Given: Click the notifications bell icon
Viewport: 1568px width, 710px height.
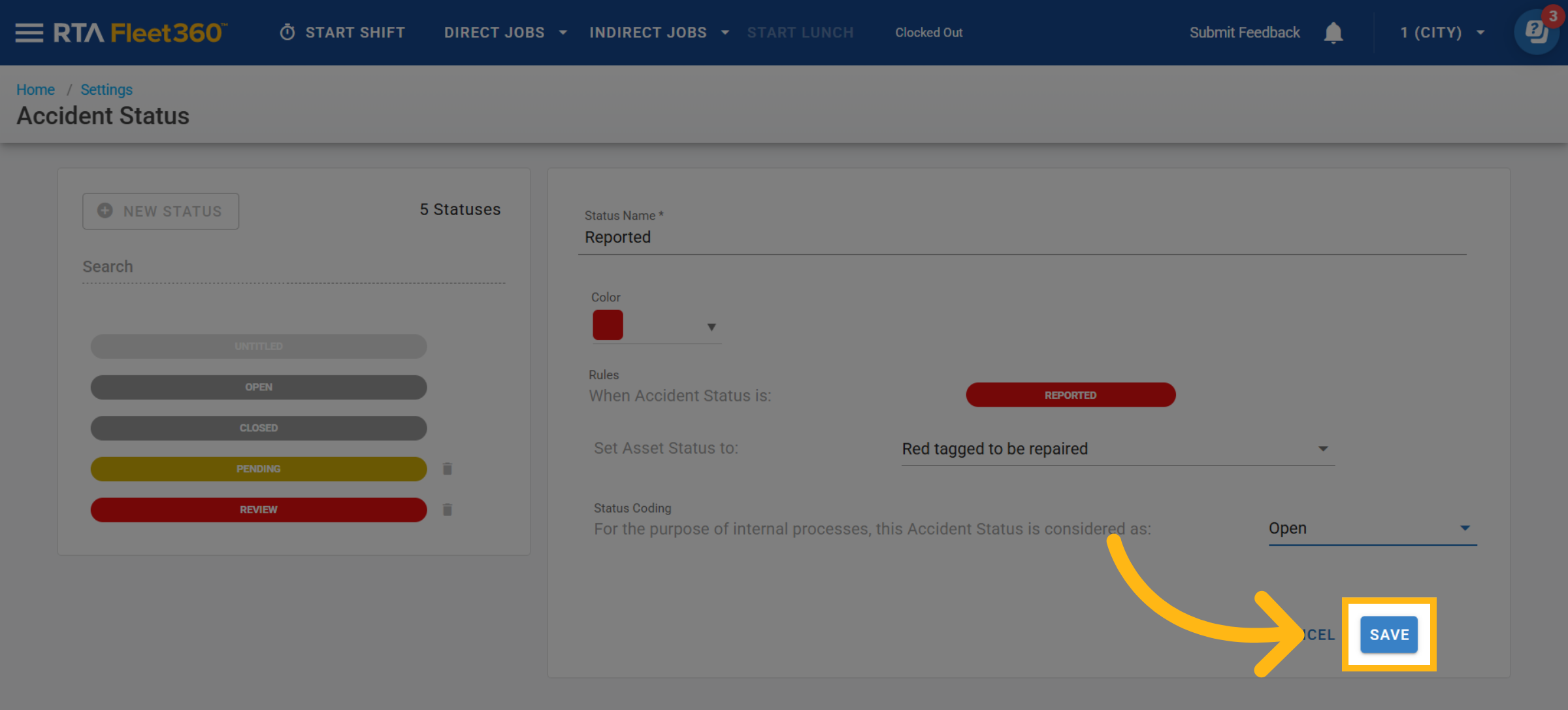Looking at the screenshot, I should point(1333,33).
